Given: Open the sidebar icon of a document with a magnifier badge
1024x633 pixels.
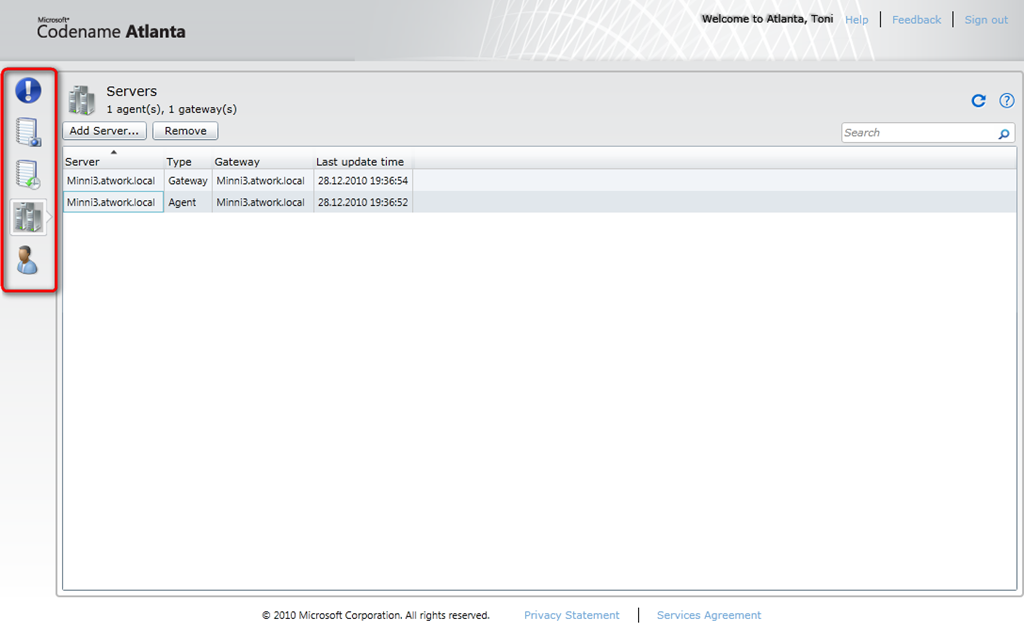Looking at the screenshot, I should pos(28,132).
